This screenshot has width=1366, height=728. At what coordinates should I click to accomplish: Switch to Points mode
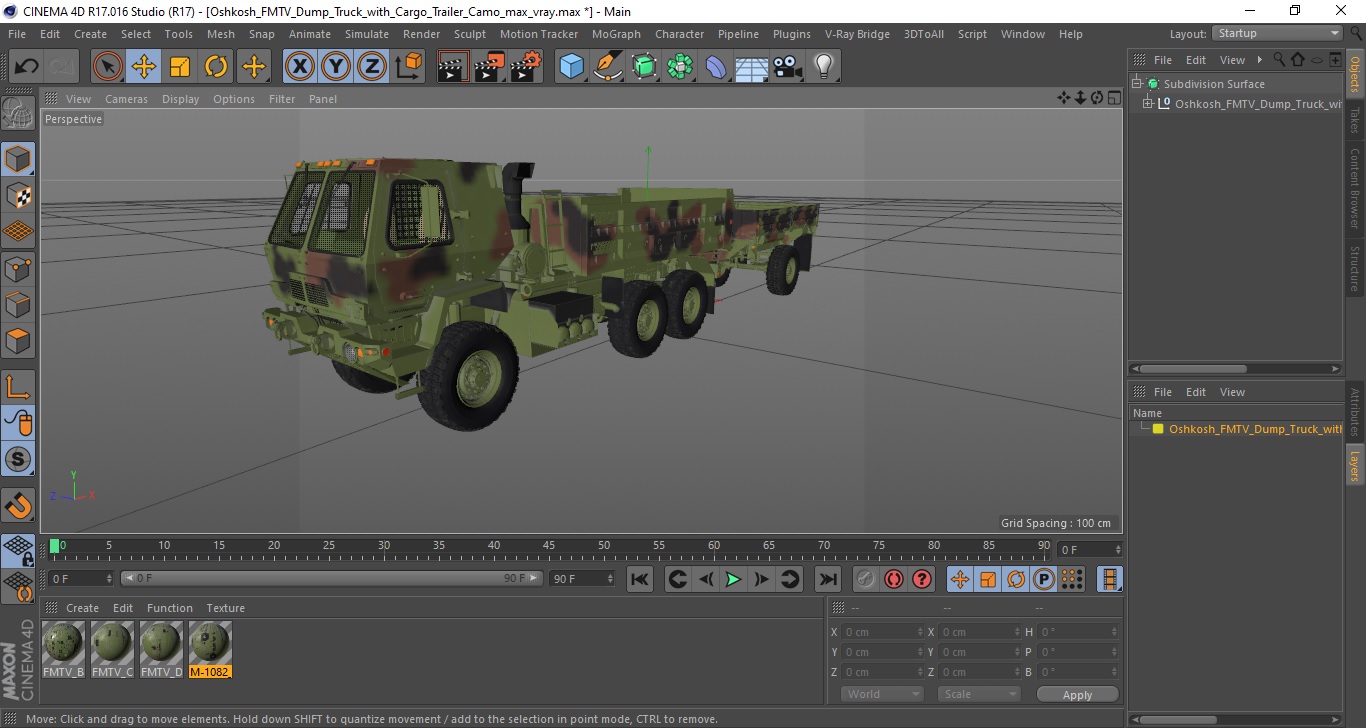(x=18, y=268)
